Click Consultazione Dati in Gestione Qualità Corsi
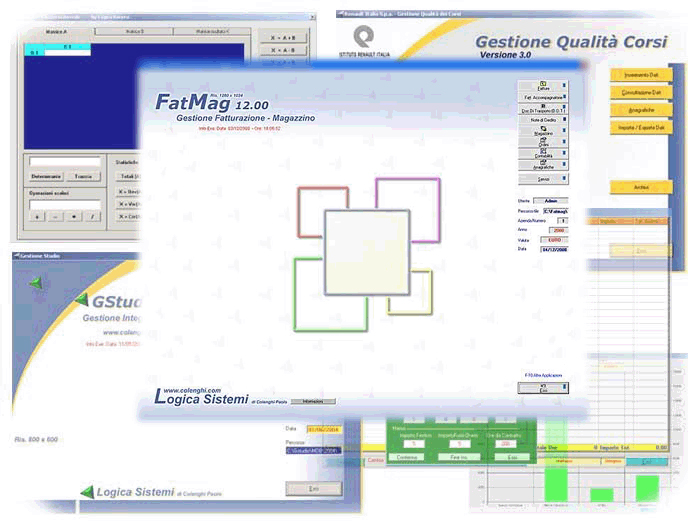700x525 pixels. (641, 92)
